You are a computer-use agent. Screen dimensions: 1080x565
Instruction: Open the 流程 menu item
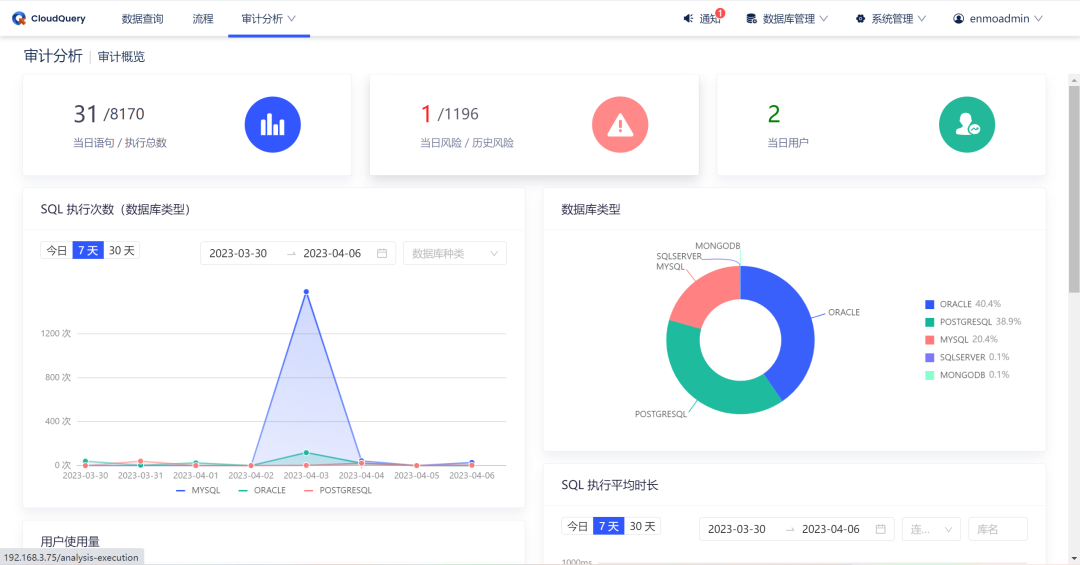202,19
